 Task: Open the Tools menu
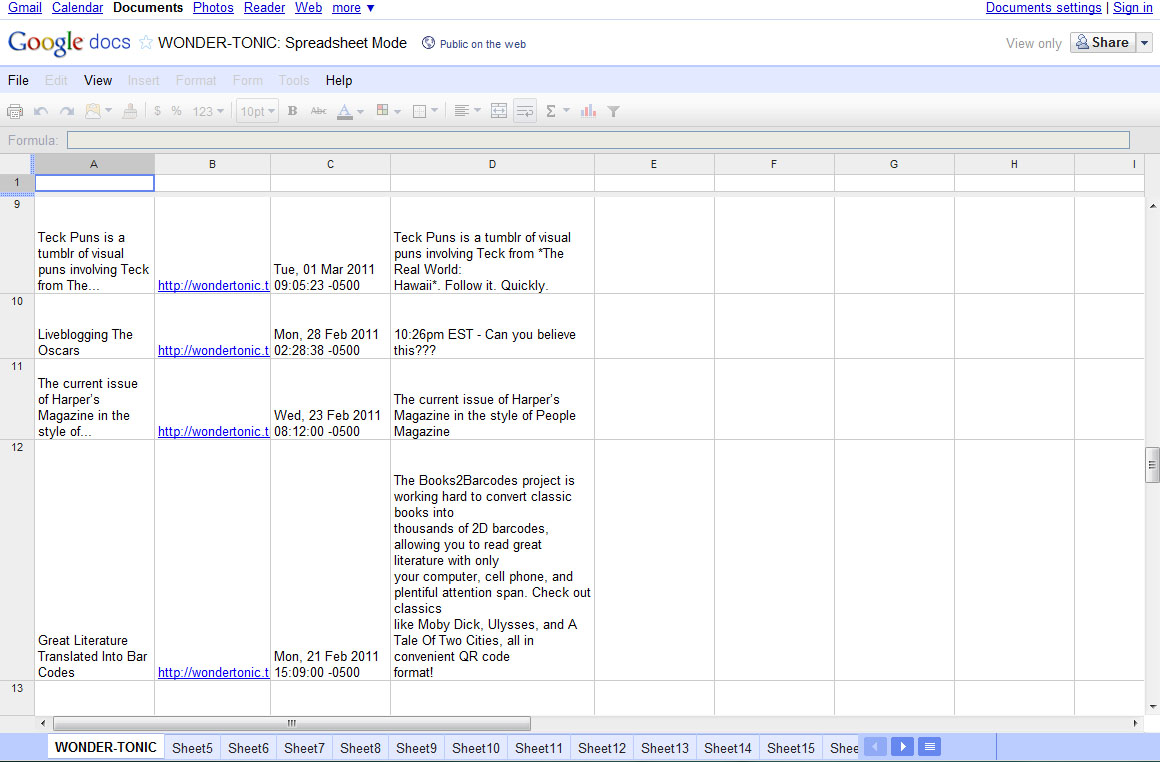[294, 80]
